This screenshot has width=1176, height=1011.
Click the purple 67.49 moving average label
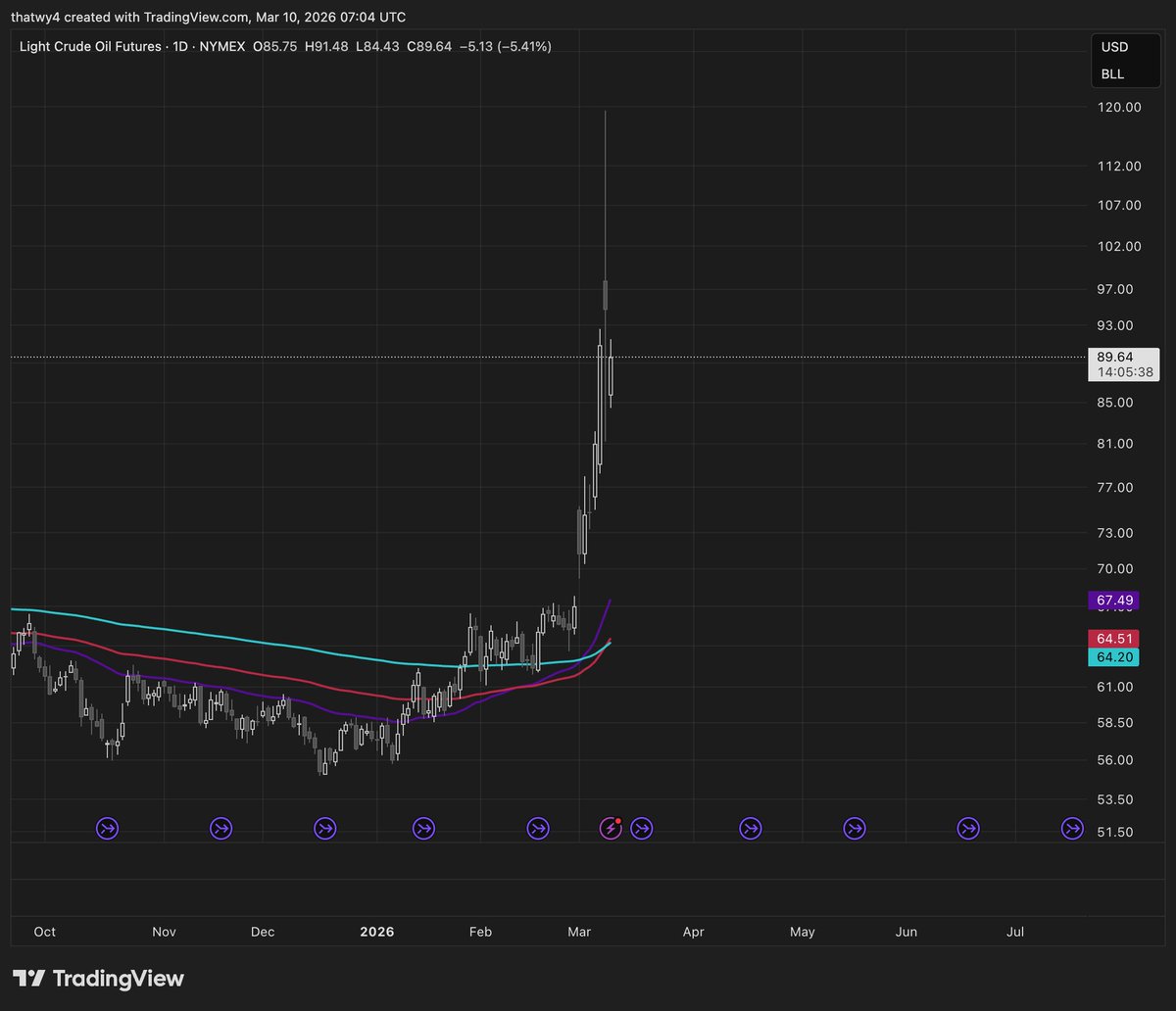coord(1113,600)
